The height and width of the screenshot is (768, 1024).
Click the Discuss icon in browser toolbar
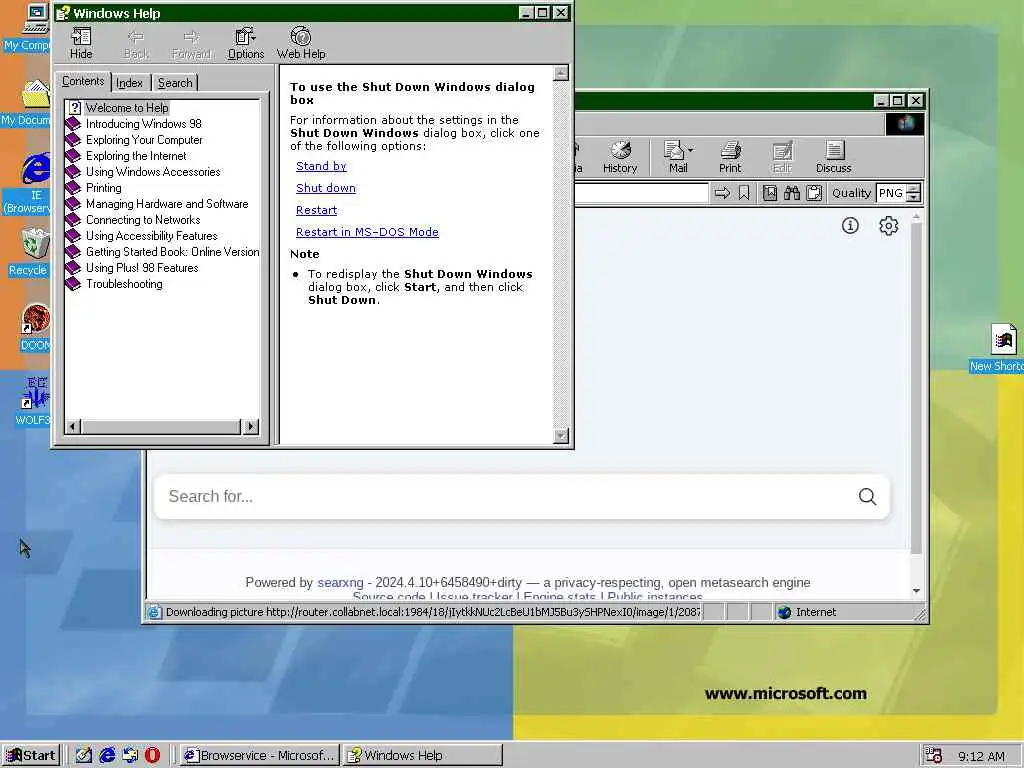click(833, 157)
